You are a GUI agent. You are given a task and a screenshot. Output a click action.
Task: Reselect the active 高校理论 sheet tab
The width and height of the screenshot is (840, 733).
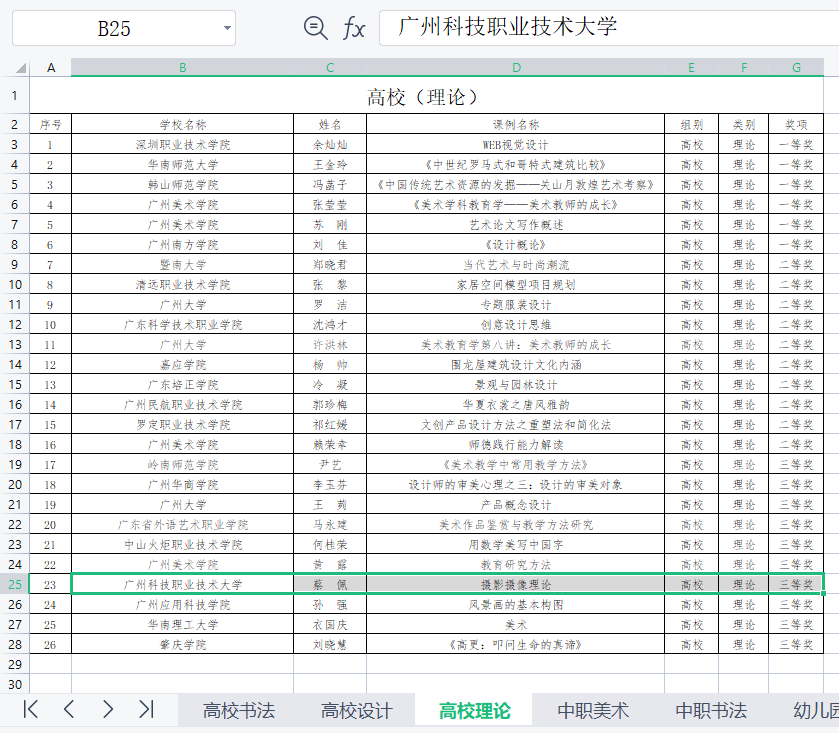point(472,709)
